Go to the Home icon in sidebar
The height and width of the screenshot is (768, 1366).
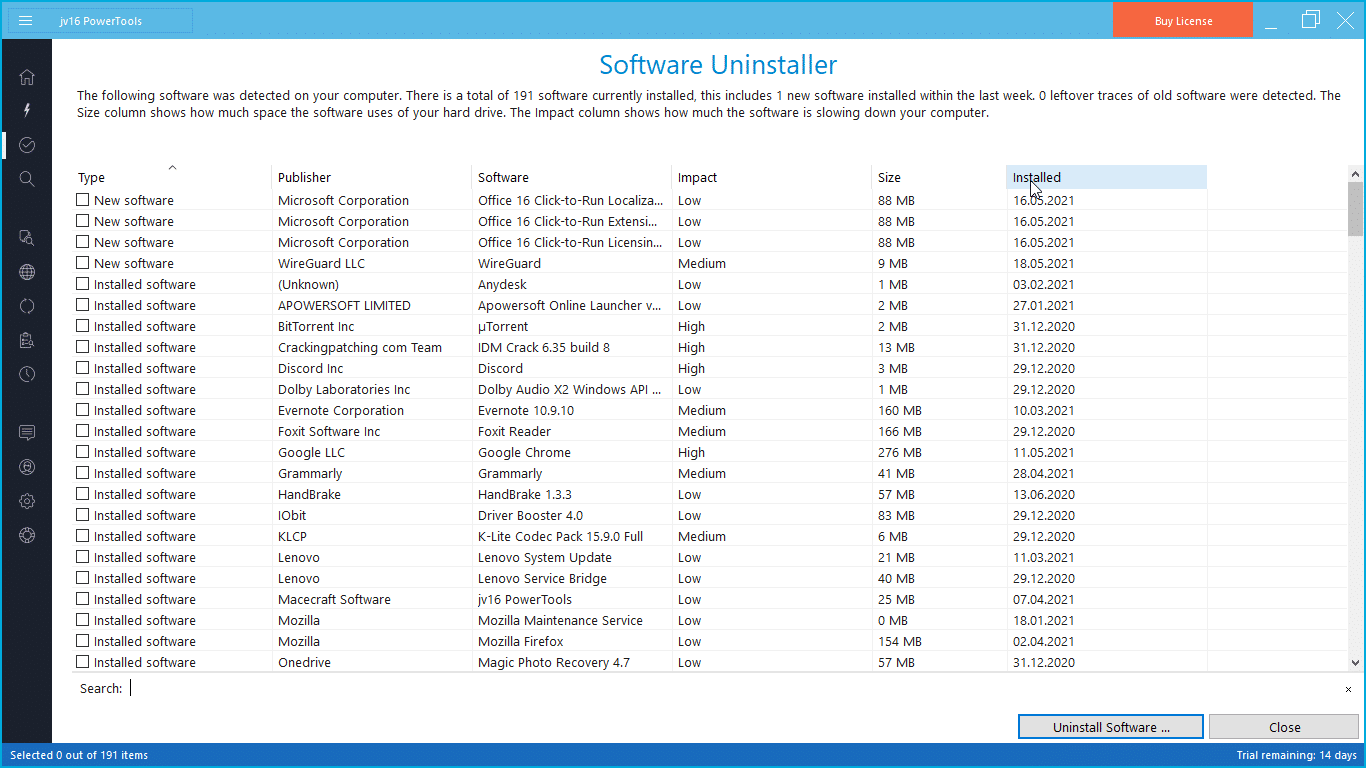click(x=27, y=77)
